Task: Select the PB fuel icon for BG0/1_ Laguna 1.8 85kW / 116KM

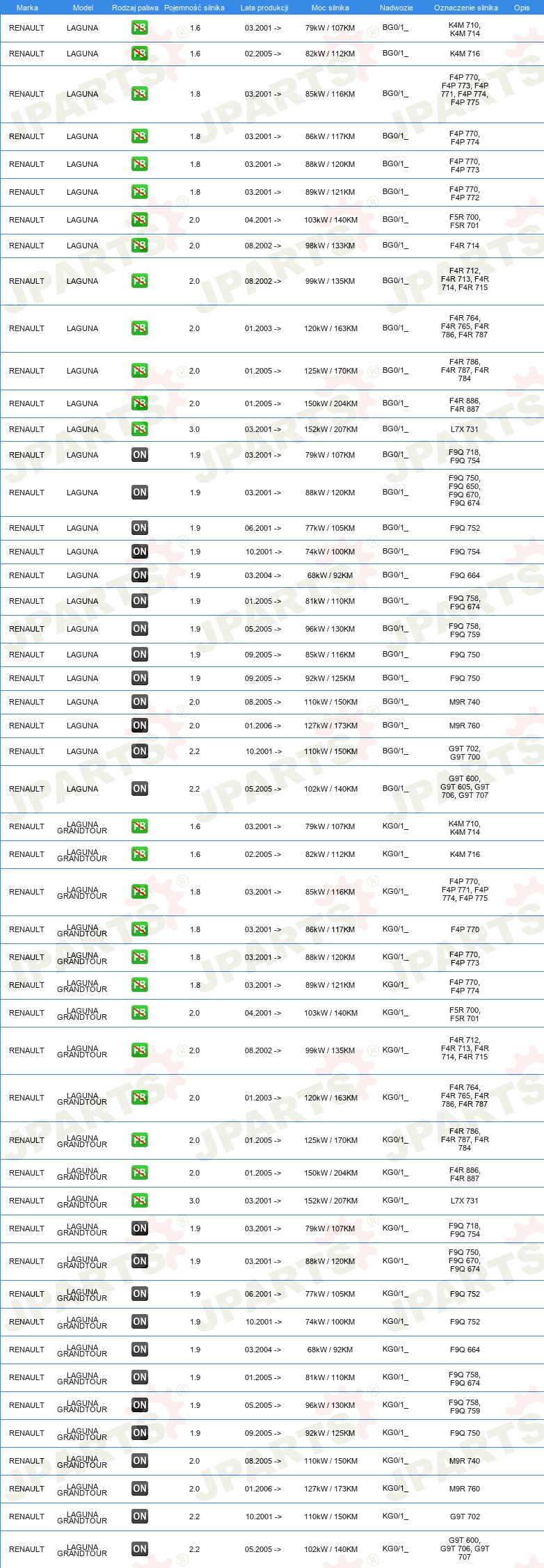Action: click(139, 94)
